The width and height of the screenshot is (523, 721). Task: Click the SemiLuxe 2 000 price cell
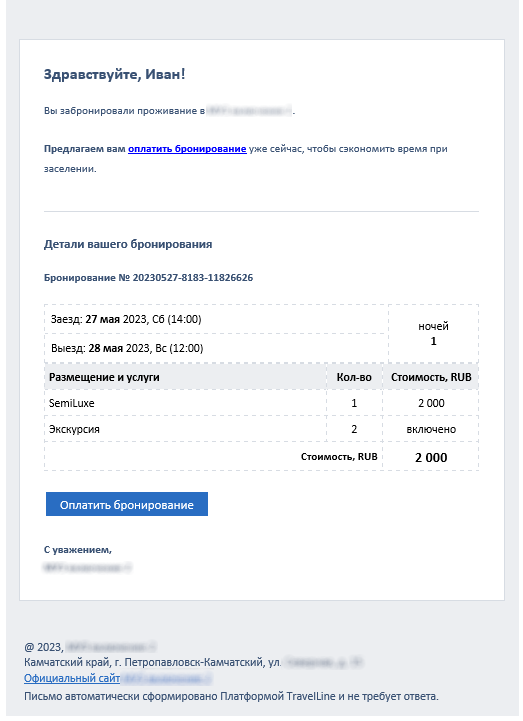tap(431, 403)
